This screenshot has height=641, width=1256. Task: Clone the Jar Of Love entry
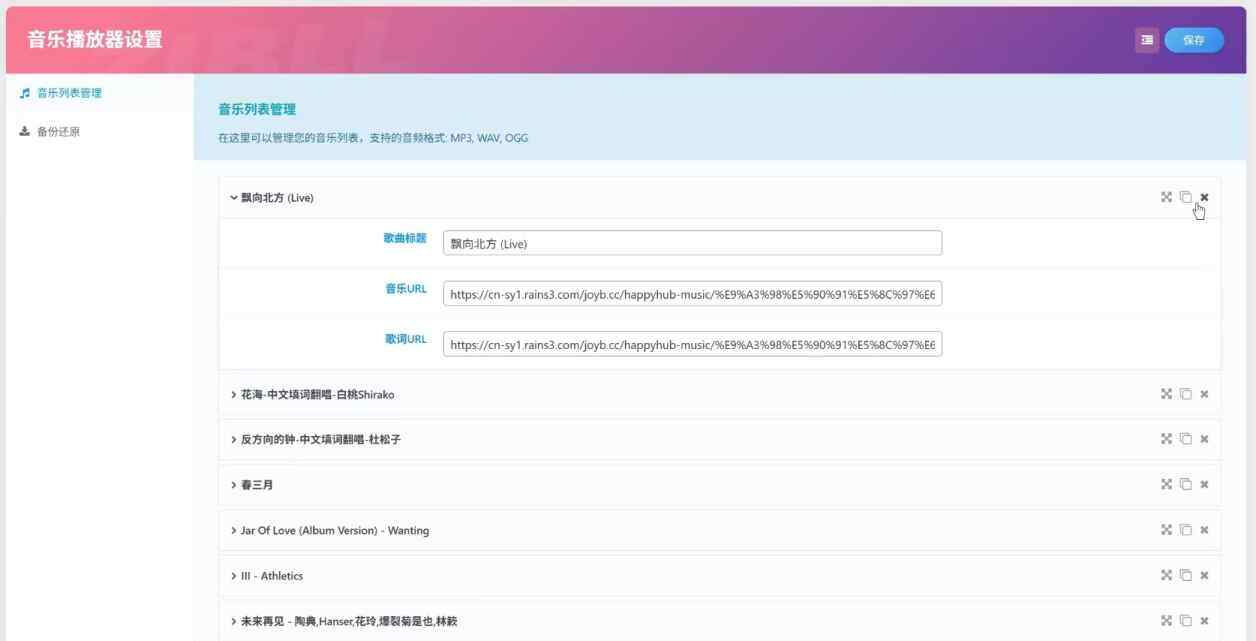point(1185,530)
